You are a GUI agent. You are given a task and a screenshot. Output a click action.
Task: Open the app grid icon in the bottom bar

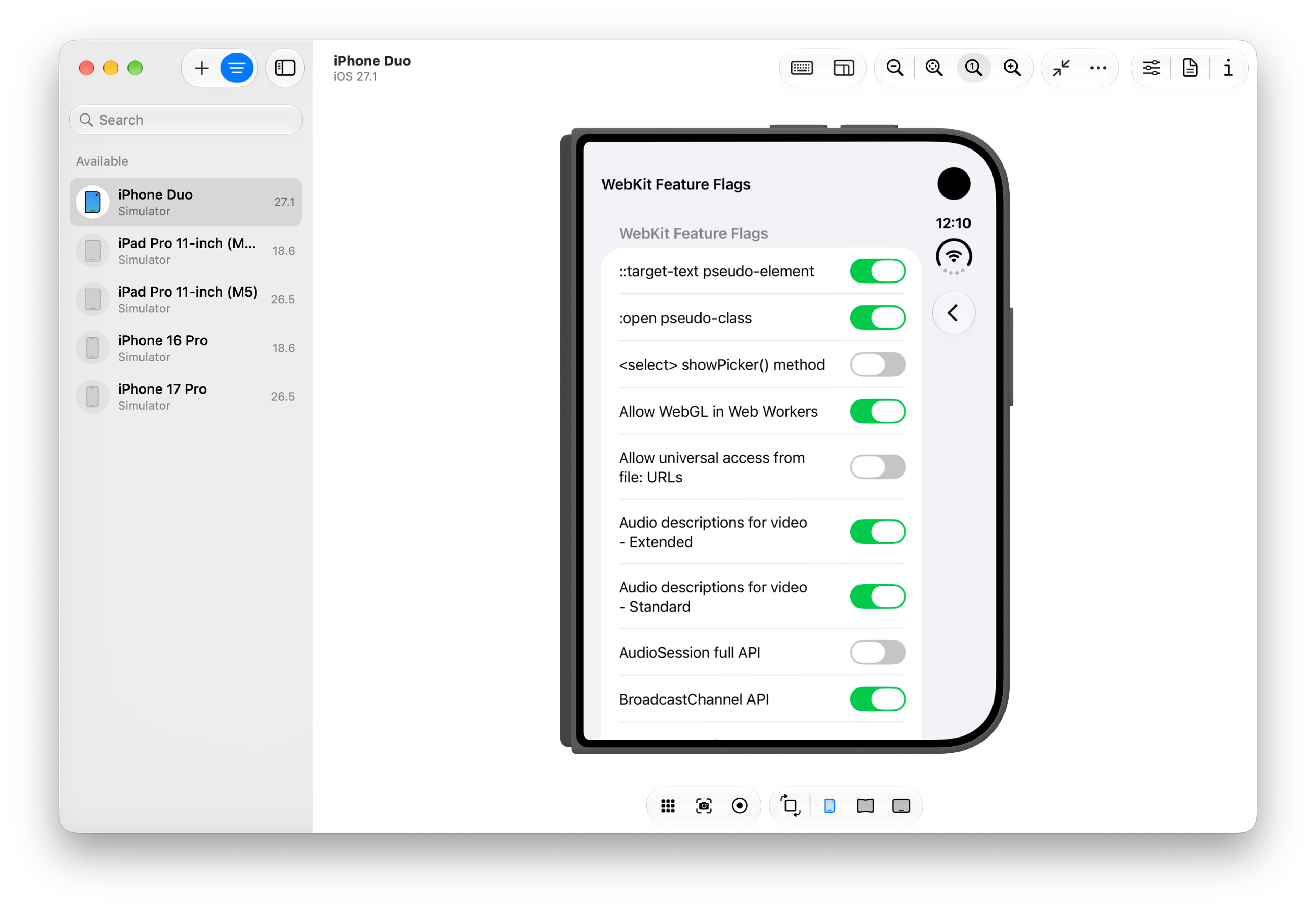(667, 806)
